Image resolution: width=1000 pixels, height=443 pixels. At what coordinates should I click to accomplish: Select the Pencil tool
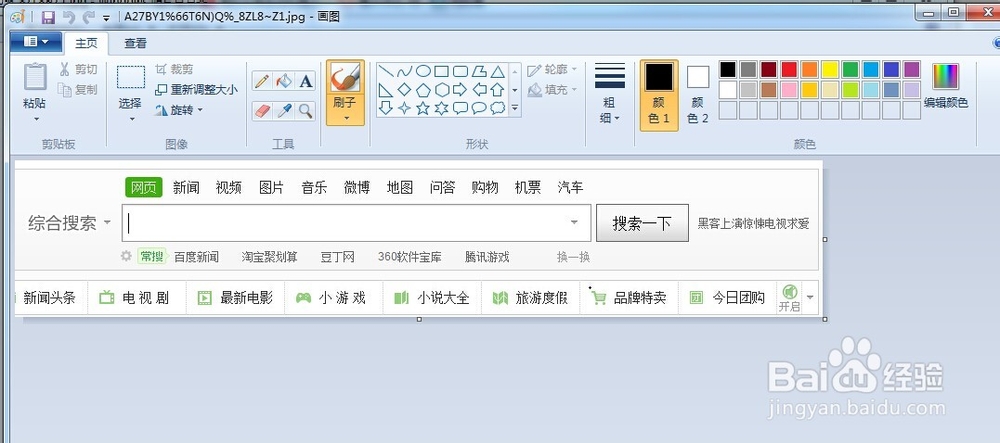coord(261,81)
